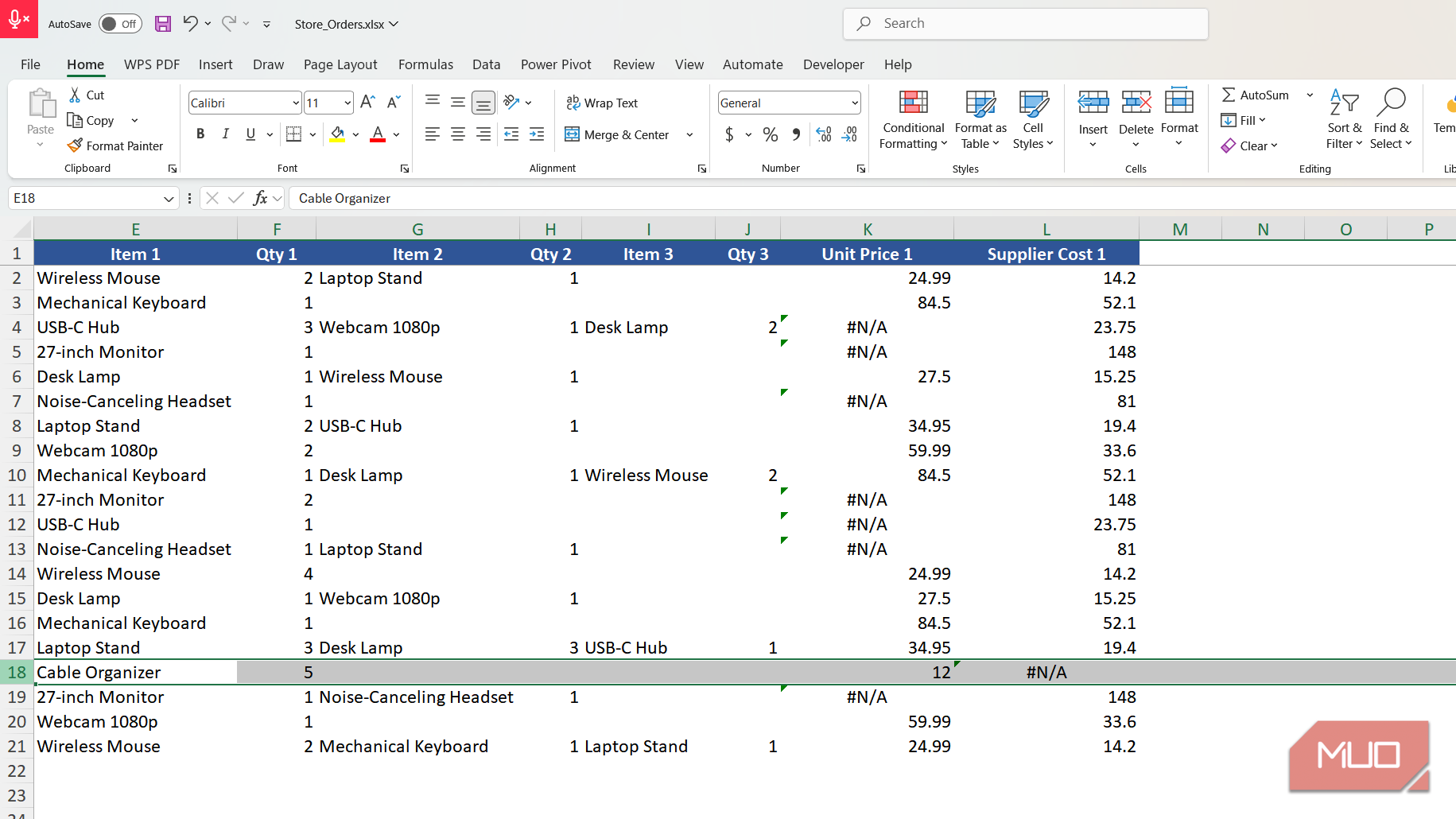Toggle Italic formatting
This screenshot has height=819, width=1456.
click(x=226, y=134)
